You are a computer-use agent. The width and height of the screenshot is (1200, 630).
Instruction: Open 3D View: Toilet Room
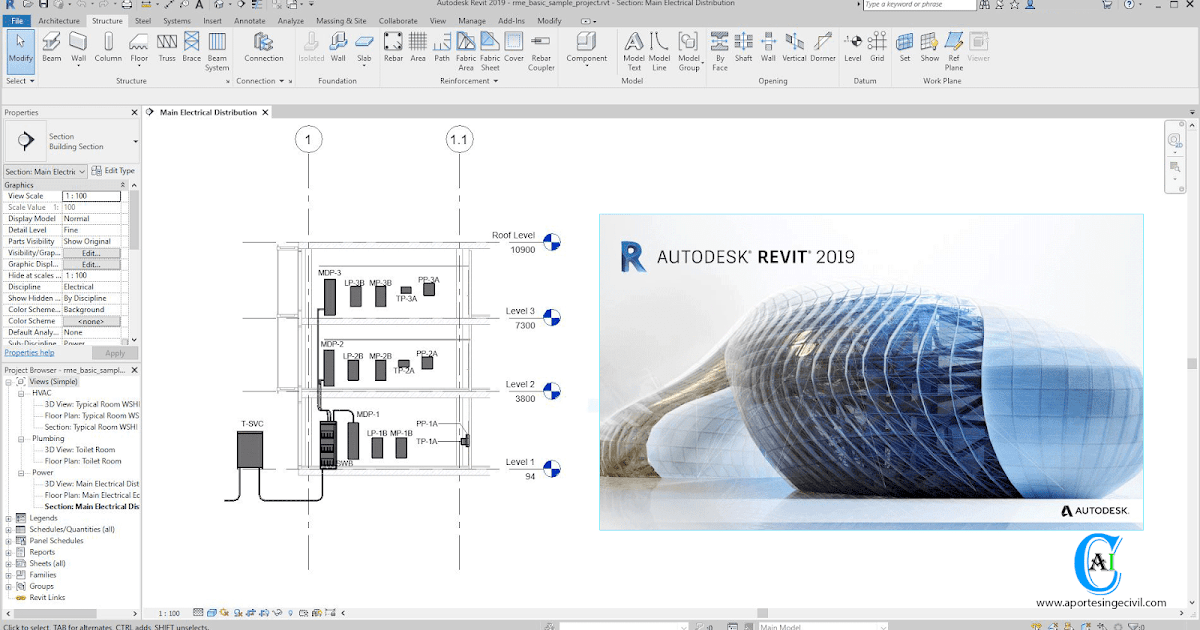80,450
